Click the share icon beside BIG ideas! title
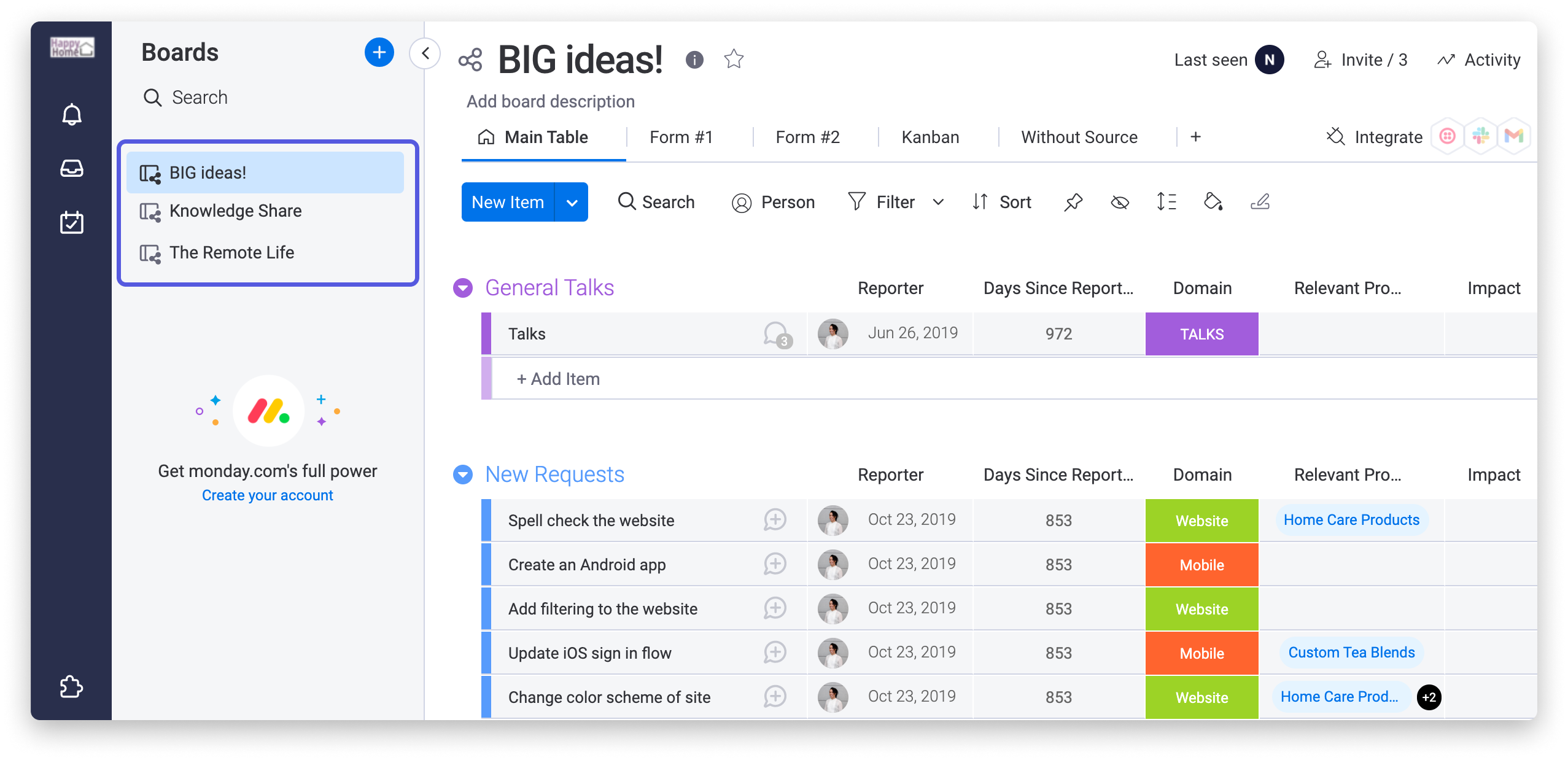 (x=470, y=60)
